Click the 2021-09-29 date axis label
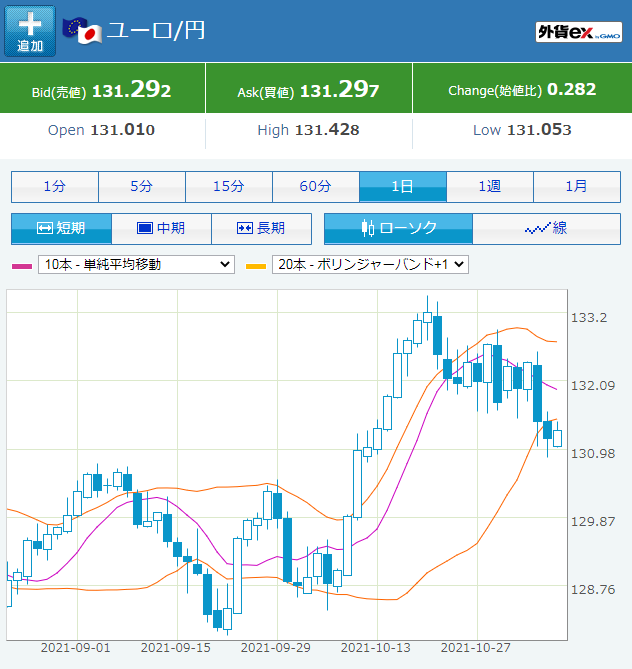The width and height of the screenshot is (632, 669). point(276,648)
